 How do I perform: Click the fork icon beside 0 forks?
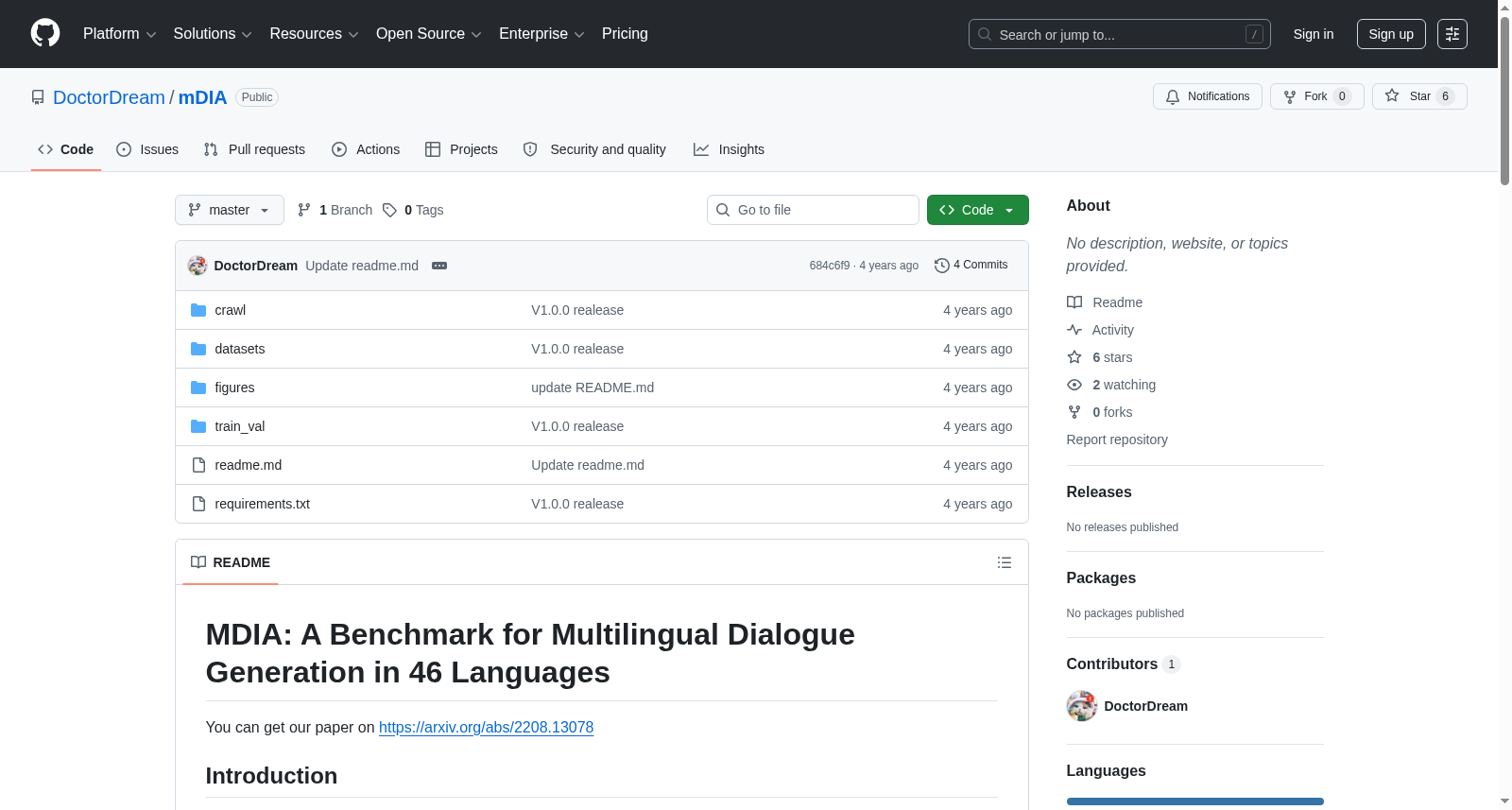(x=1074, y=412)
